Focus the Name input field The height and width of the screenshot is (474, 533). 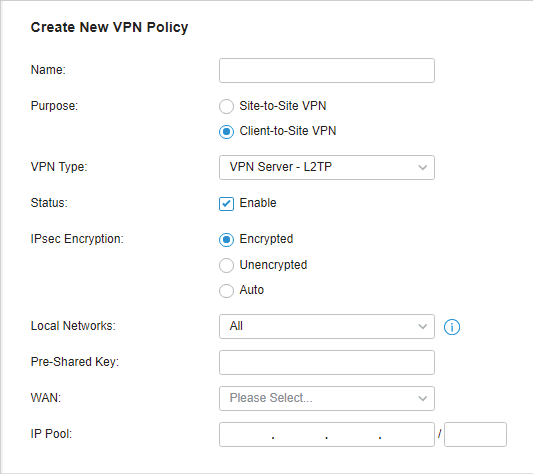(327, 70)
